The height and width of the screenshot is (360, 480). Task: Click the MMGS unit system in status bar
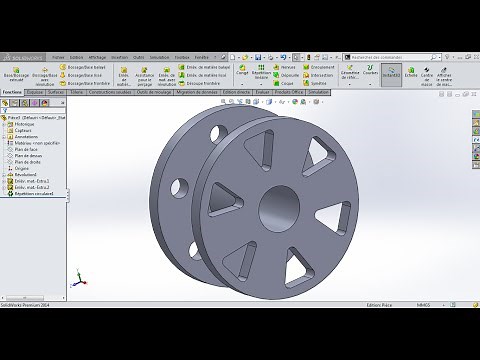(x=423, y=305)
